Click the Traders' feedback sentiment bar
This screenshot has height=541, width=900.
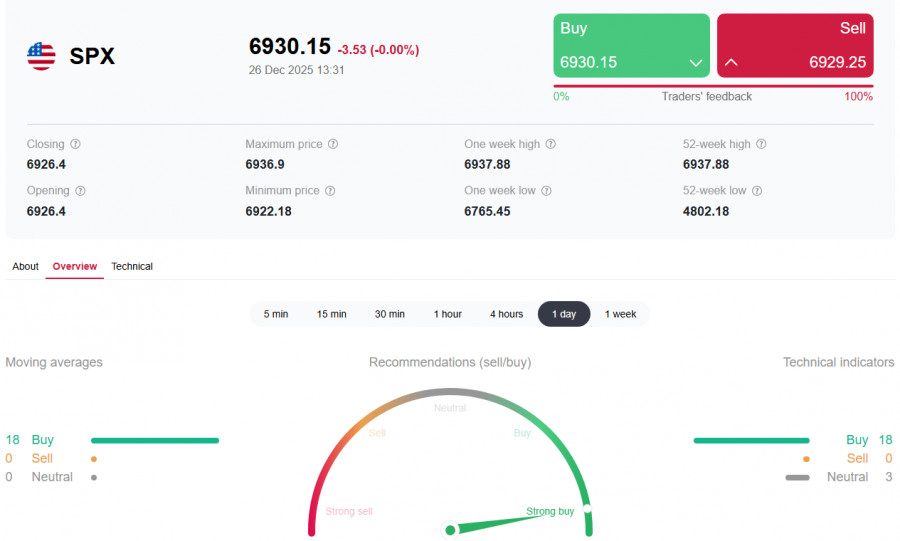click(x=713, y=86)
